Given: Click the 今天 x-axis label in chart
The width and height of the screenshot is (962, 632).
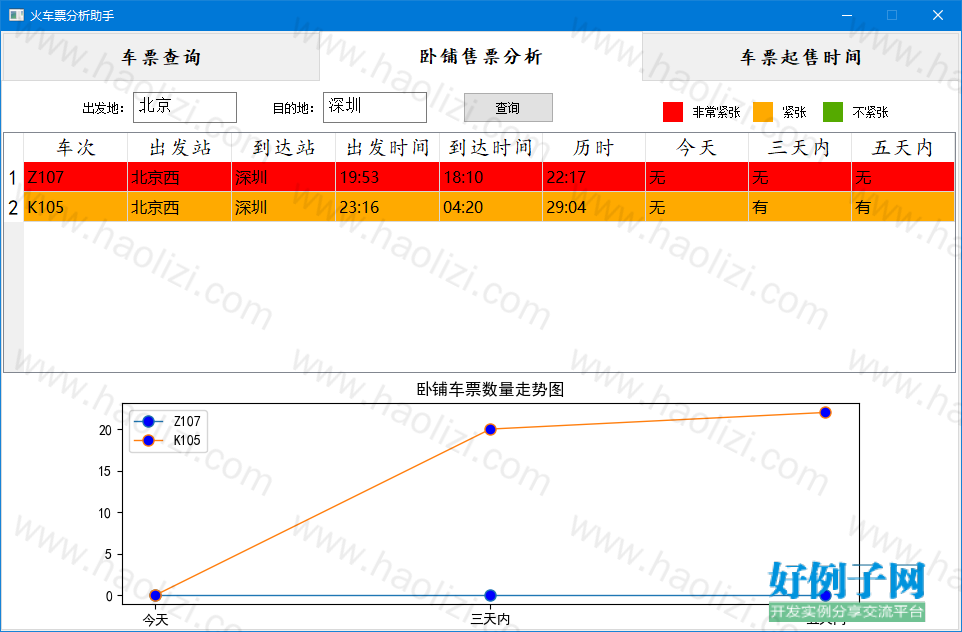Looking at the screenshot, I should 155,620.
